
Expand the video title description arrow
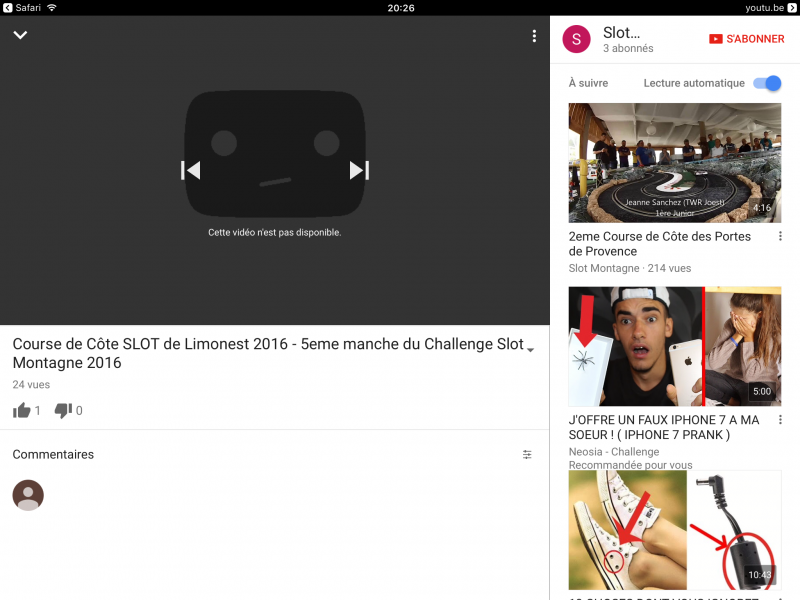point(530,349)
